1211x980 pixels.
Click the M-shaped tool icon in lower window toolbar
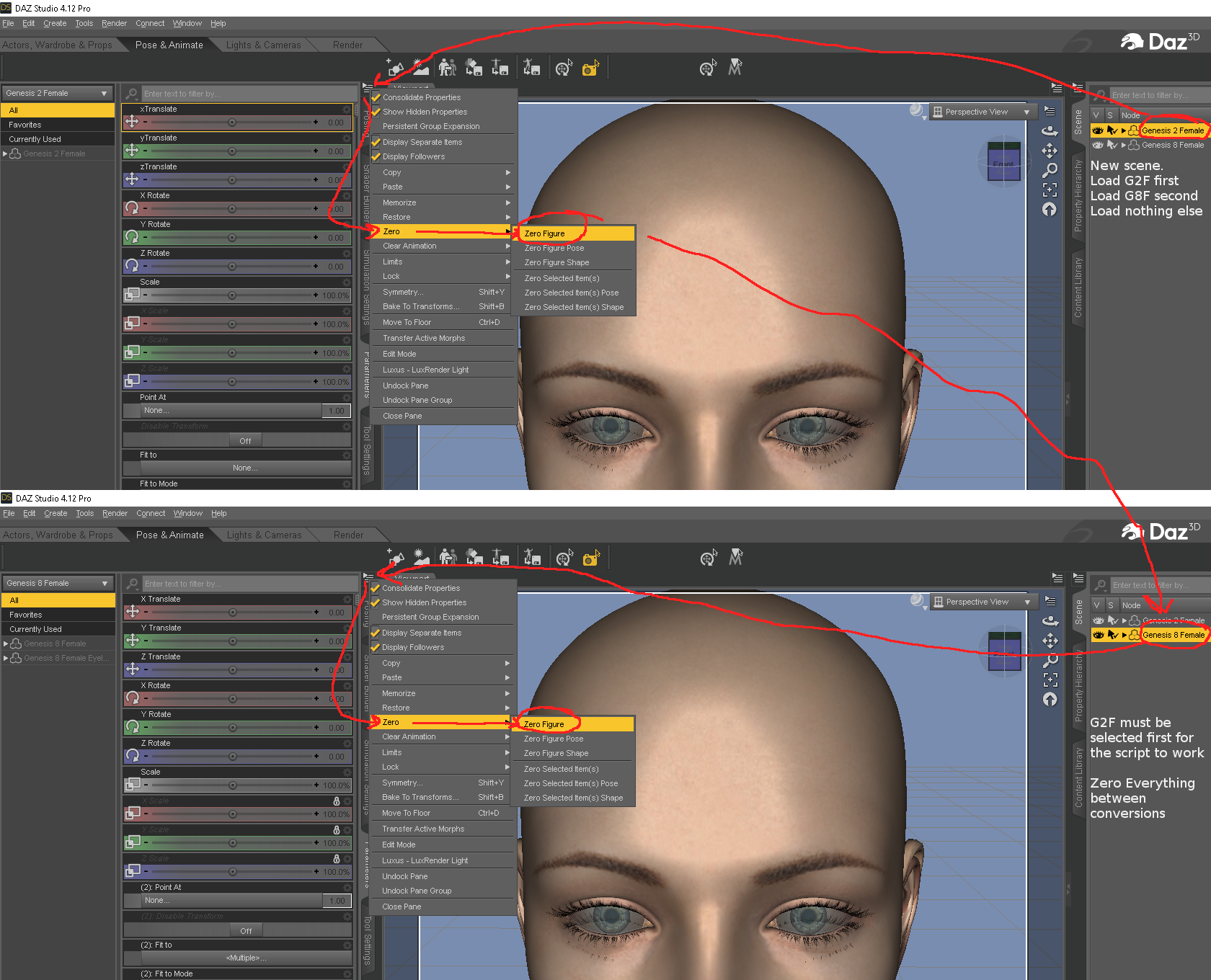point(735,558)
